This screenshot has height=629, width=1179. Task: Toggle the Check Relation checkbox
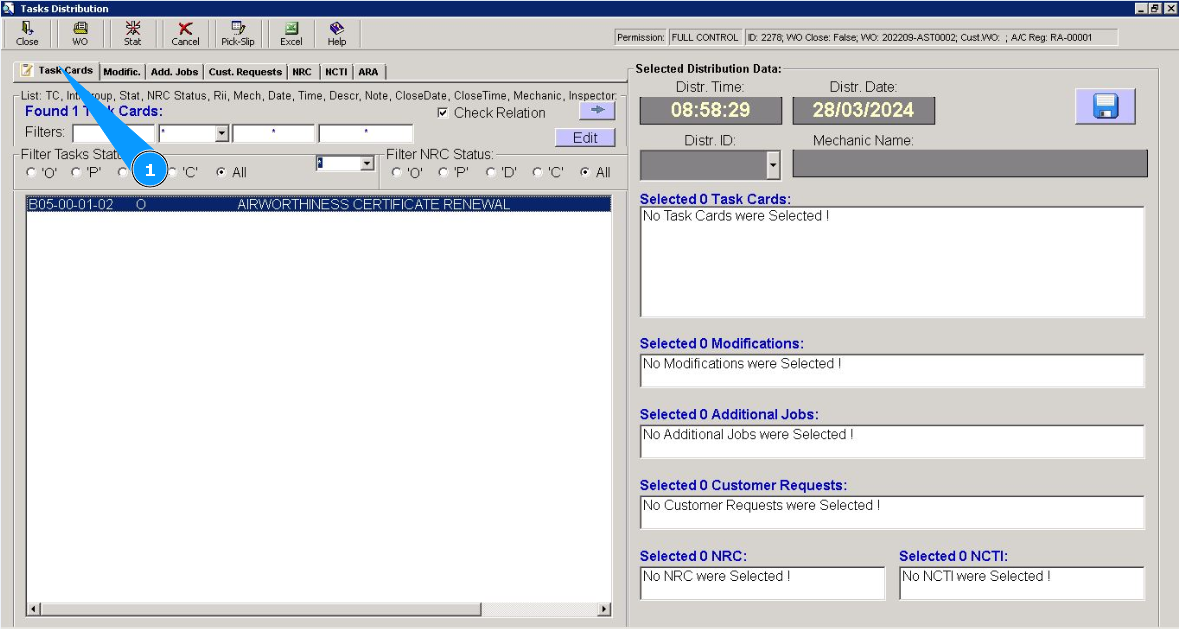point(443,113)
